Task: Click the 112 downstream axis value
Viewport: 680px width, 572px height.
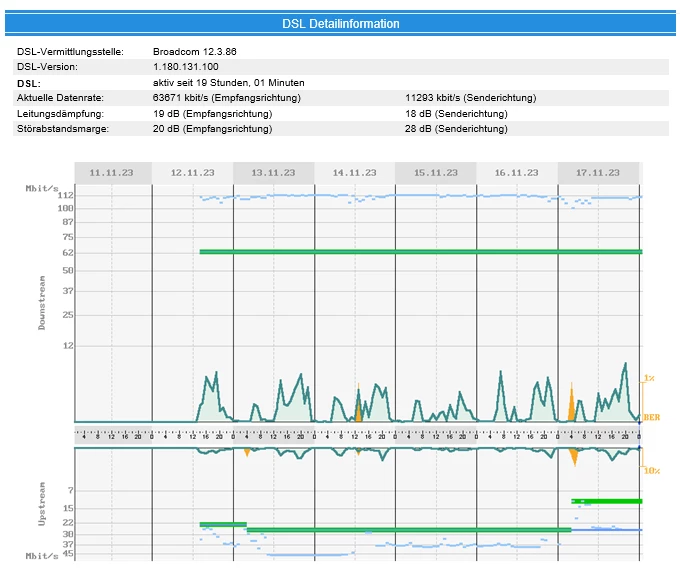Action: [65, 196]
